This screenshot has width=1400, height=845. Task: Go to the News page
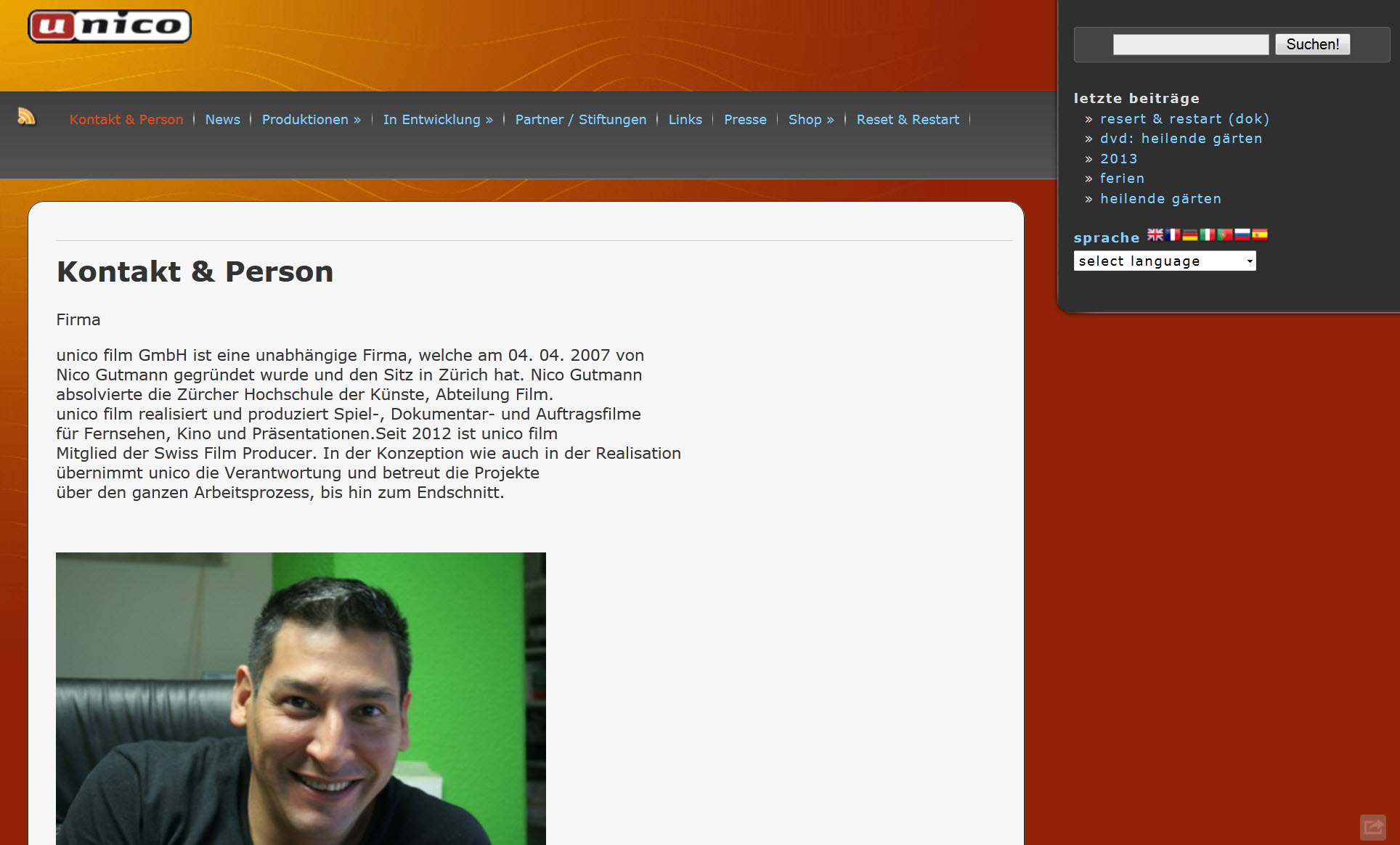222,120
